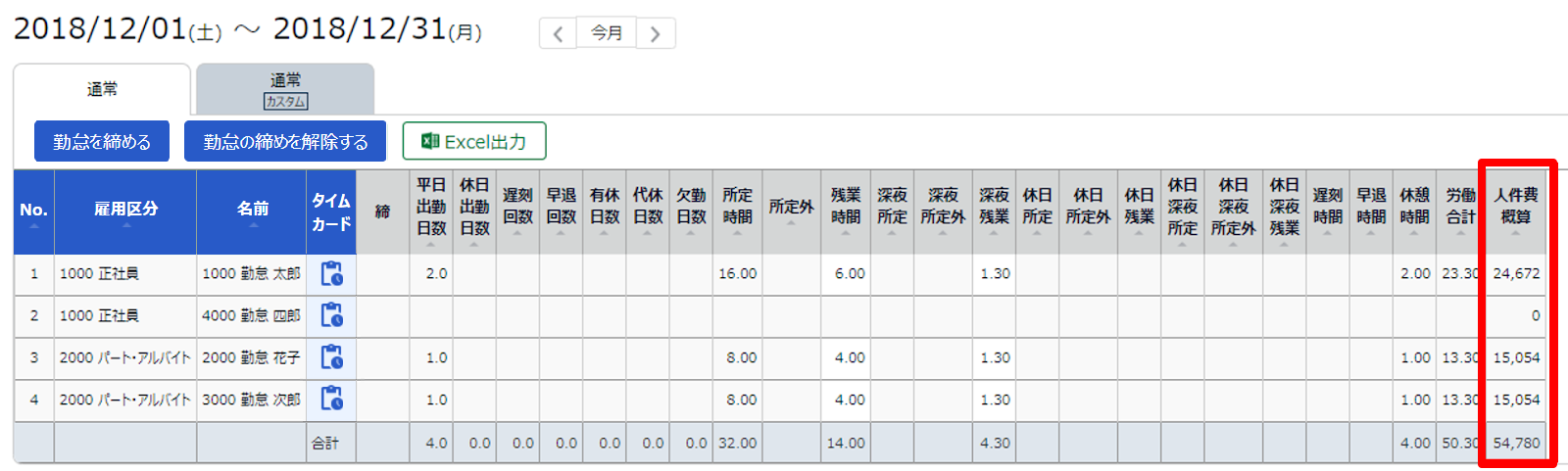Viewport: 1568px width, 471px height.
Task: Open time card for 1000 勤怠 太郎
Action: click(x=332, y=273)
